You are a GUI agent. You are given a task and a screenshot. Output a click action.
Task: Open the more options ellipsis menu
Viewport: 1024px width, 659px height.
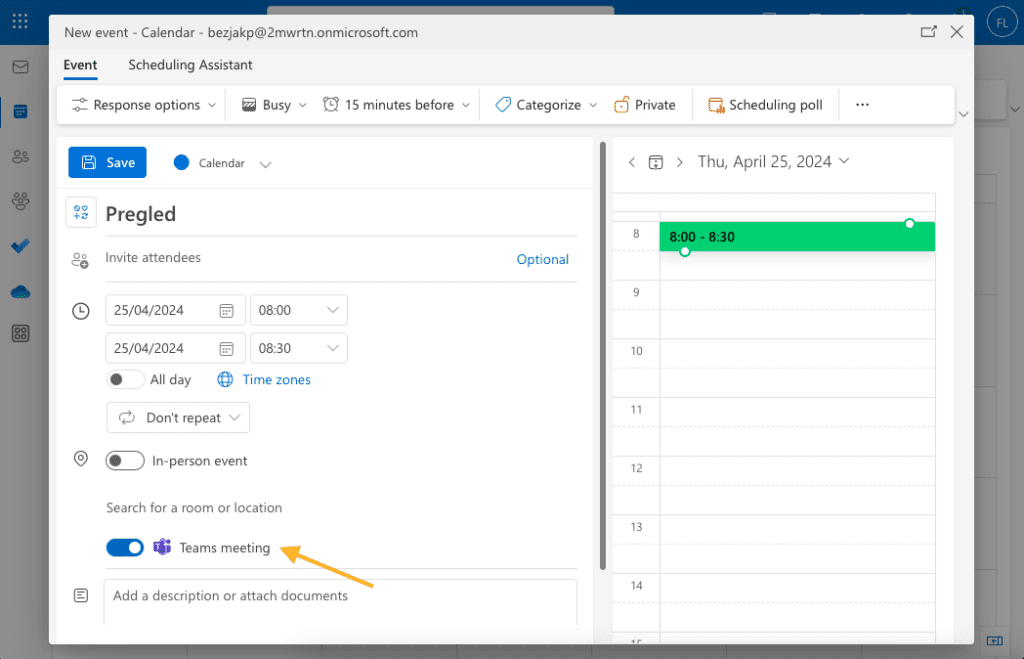coord(862,105)
